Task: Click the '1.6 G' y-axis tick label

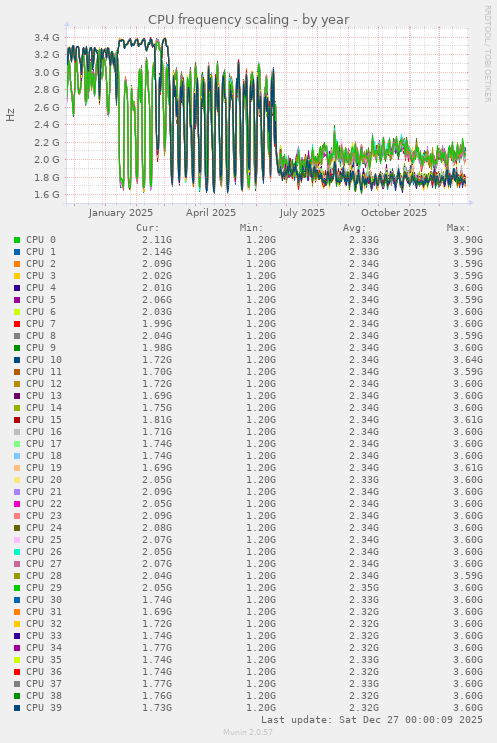Action: [47, 195]
